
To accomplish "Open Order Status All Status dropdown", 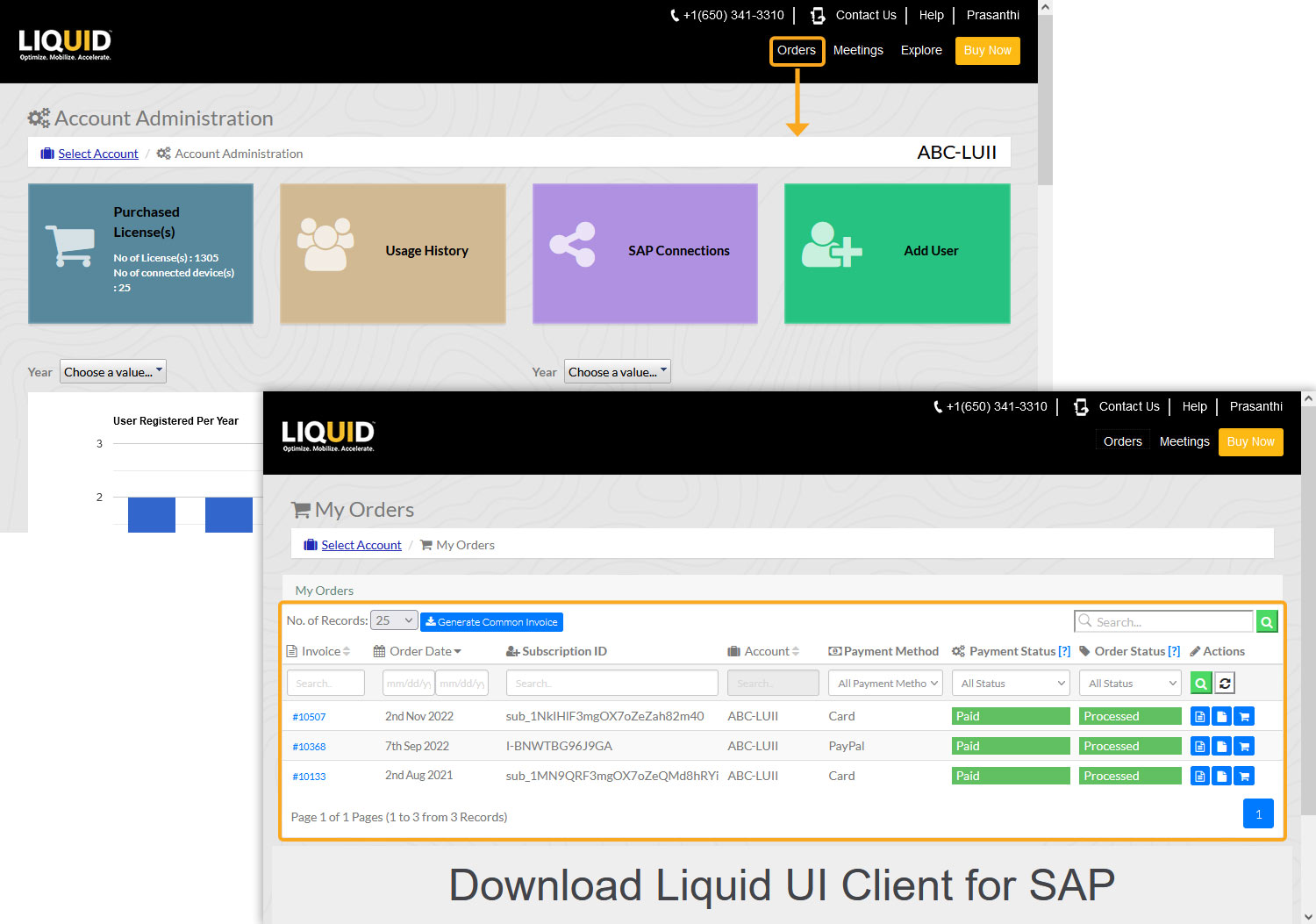I will (x=1130, y=683).
